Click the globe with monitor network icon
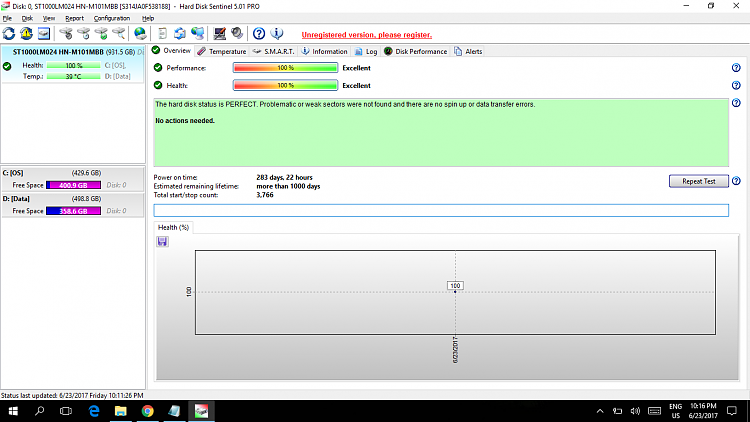This screenshot has height=422, width=750. [198, 33]
